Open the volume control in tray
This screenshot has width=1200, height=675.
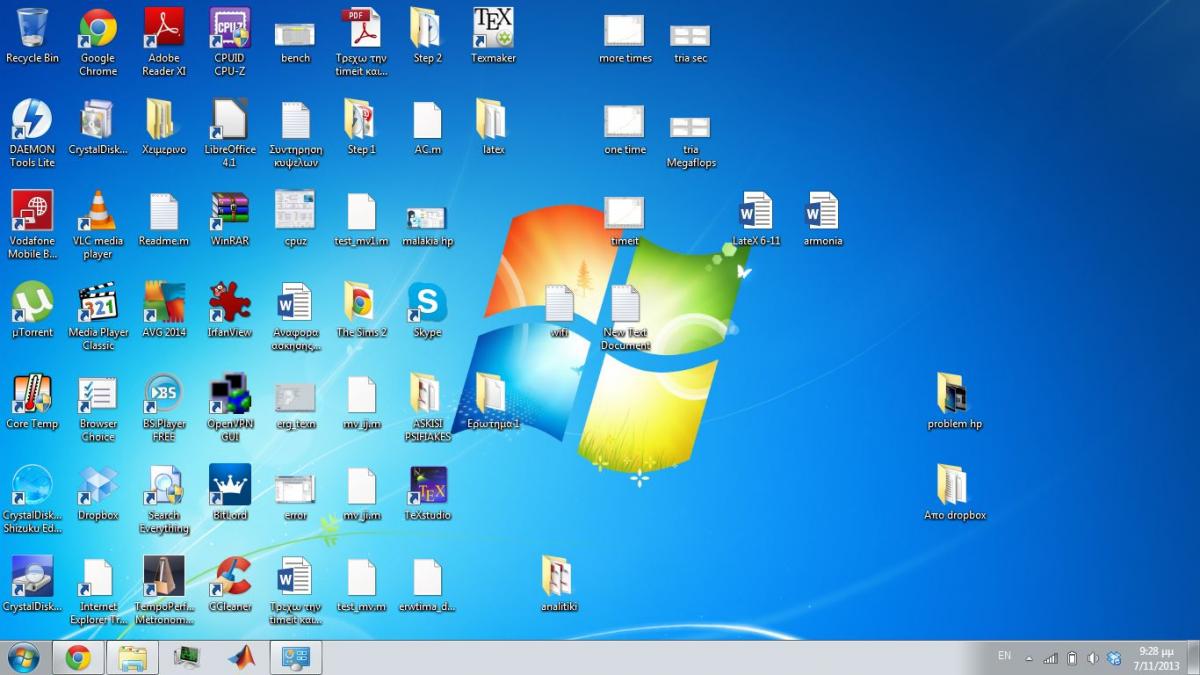tap(1092, 658)
